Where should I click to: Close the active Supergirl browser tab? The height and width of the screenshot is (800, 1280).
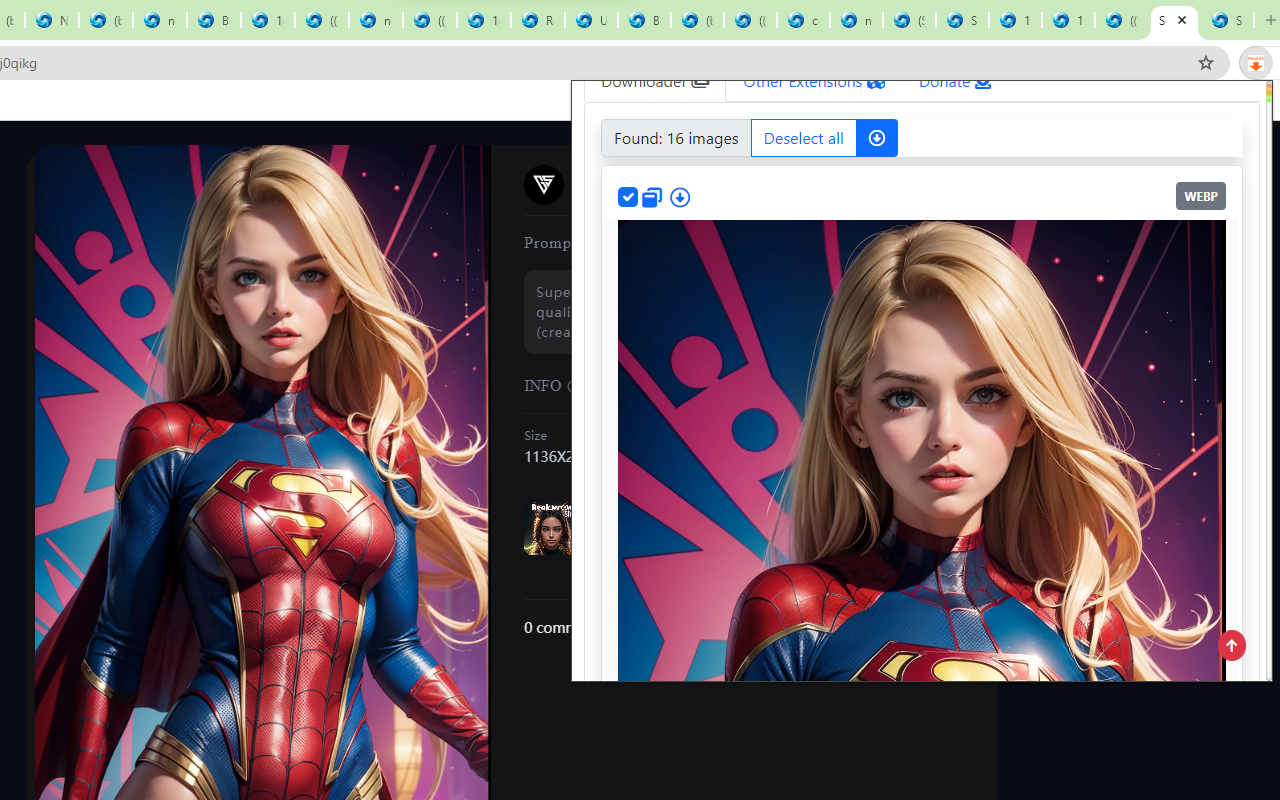coord(1181,20)
